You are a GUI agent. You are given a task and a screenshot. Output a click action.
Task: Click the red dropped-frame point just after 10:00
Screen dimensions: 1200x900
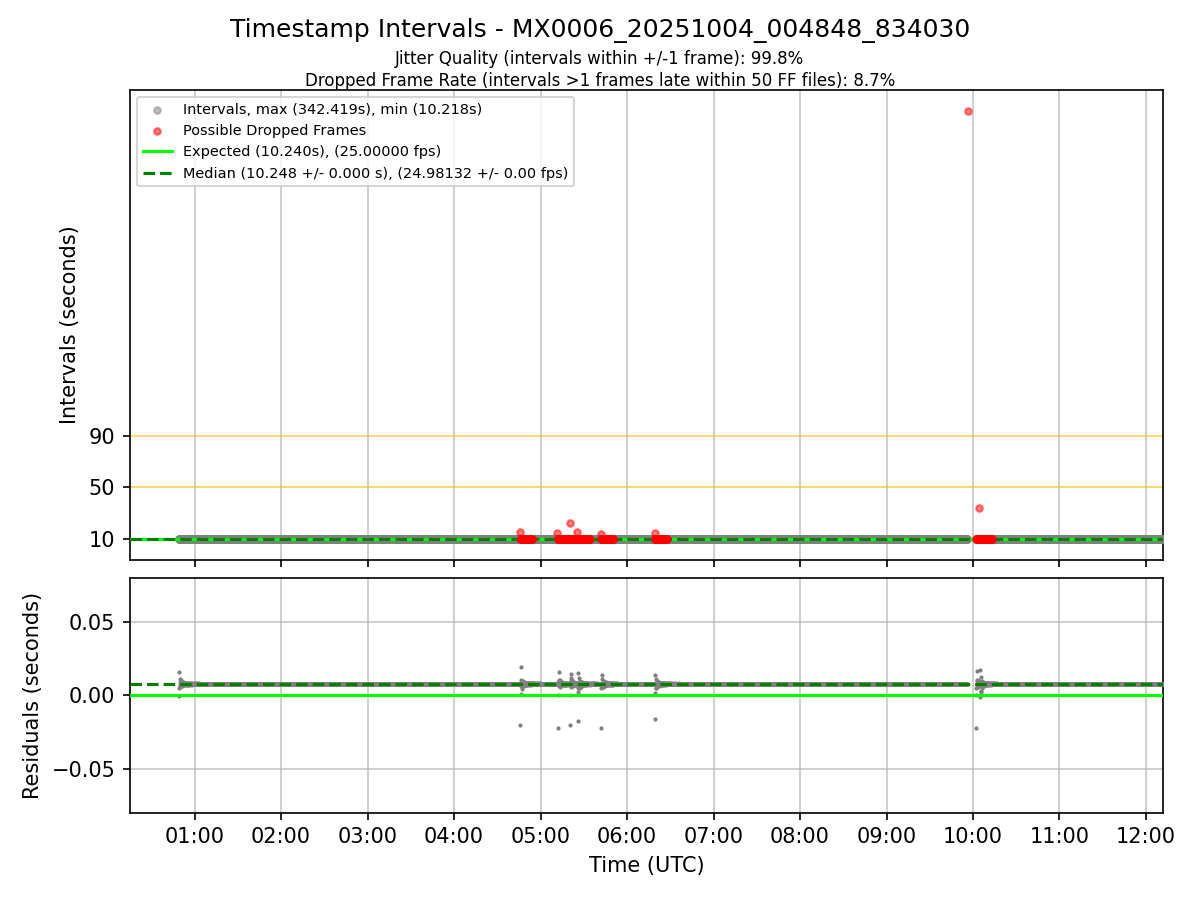979,508
